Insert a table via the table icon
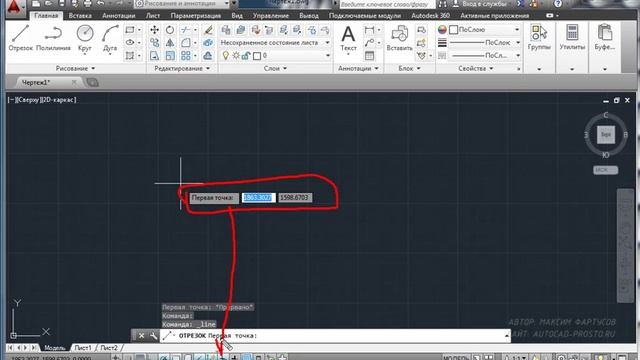Screen dimensions: 640x360 [369, 55]
